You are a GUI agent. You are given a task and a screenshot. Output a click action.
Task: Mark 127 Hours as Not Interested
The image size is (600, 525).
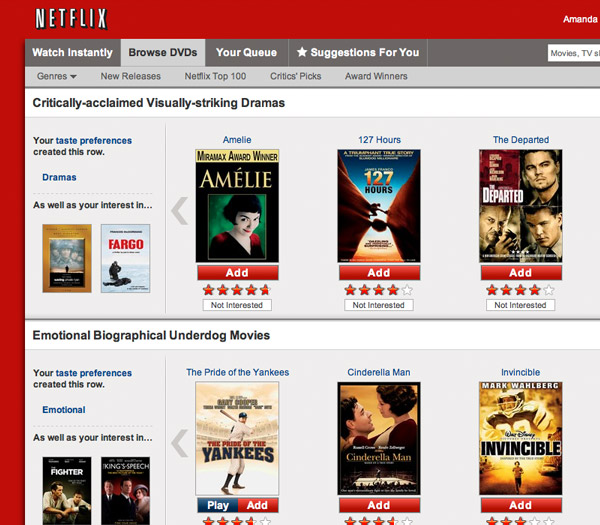(x=379, y=305)
